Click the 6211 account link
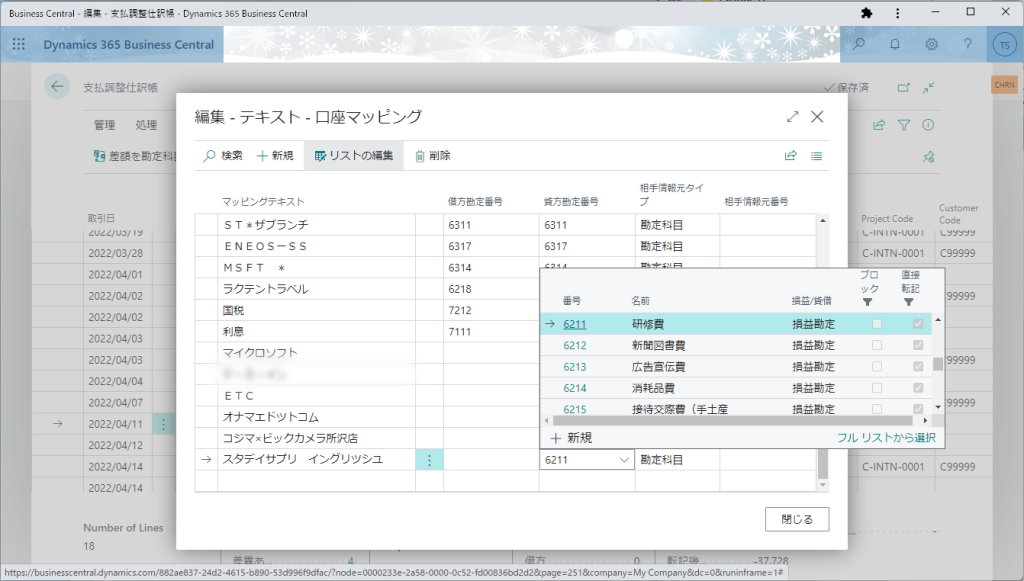This screenshot has width=1024, height=581. [x=575, y=324]
